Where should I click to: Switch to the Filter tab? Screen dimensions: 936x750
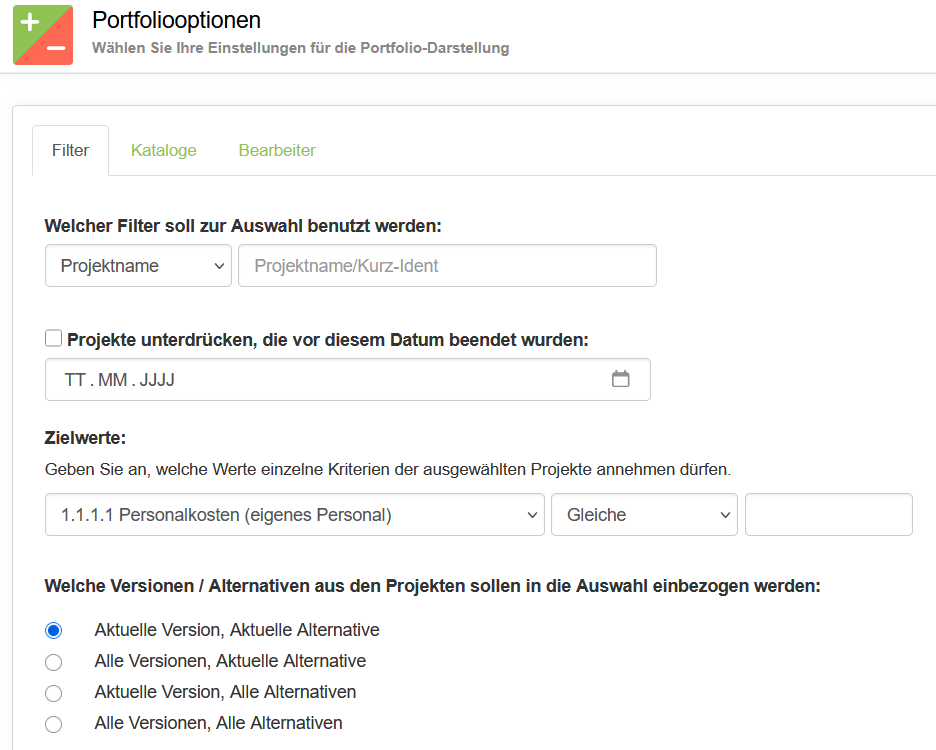(70, 150)
